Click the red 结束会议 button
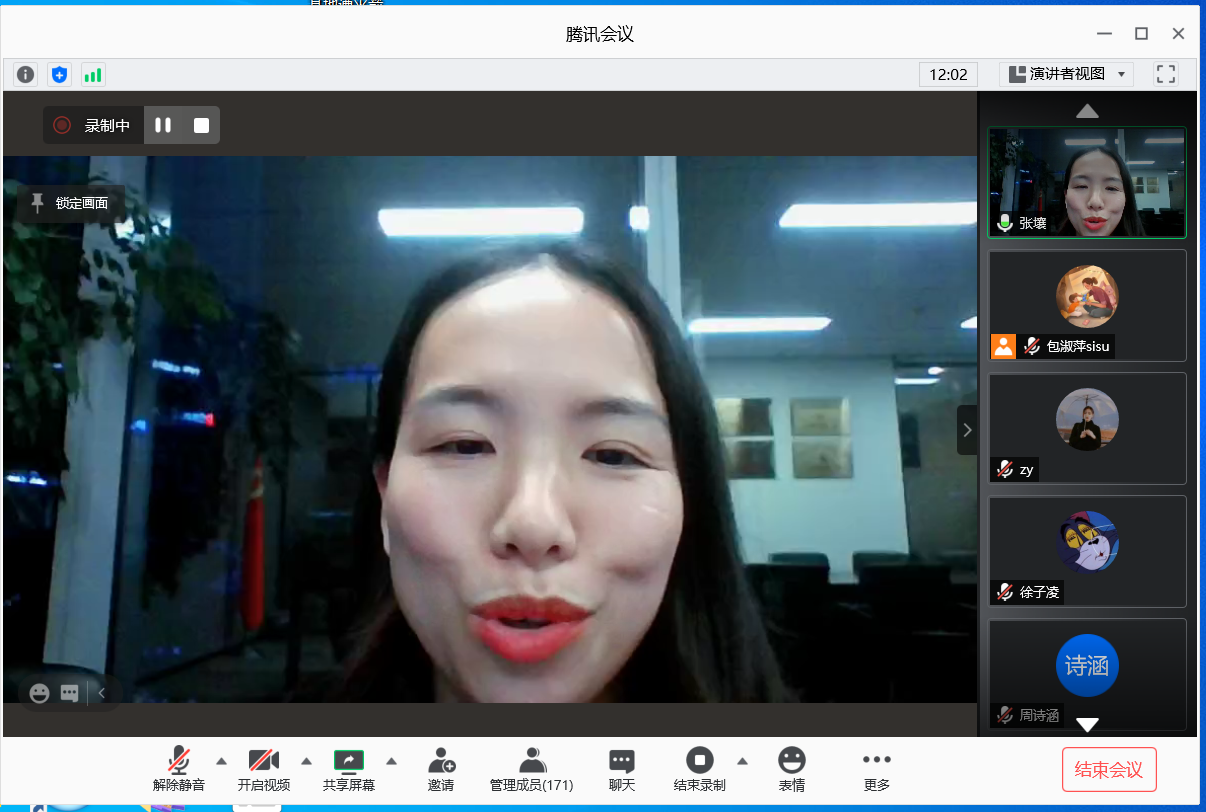 click(1108, 769)
